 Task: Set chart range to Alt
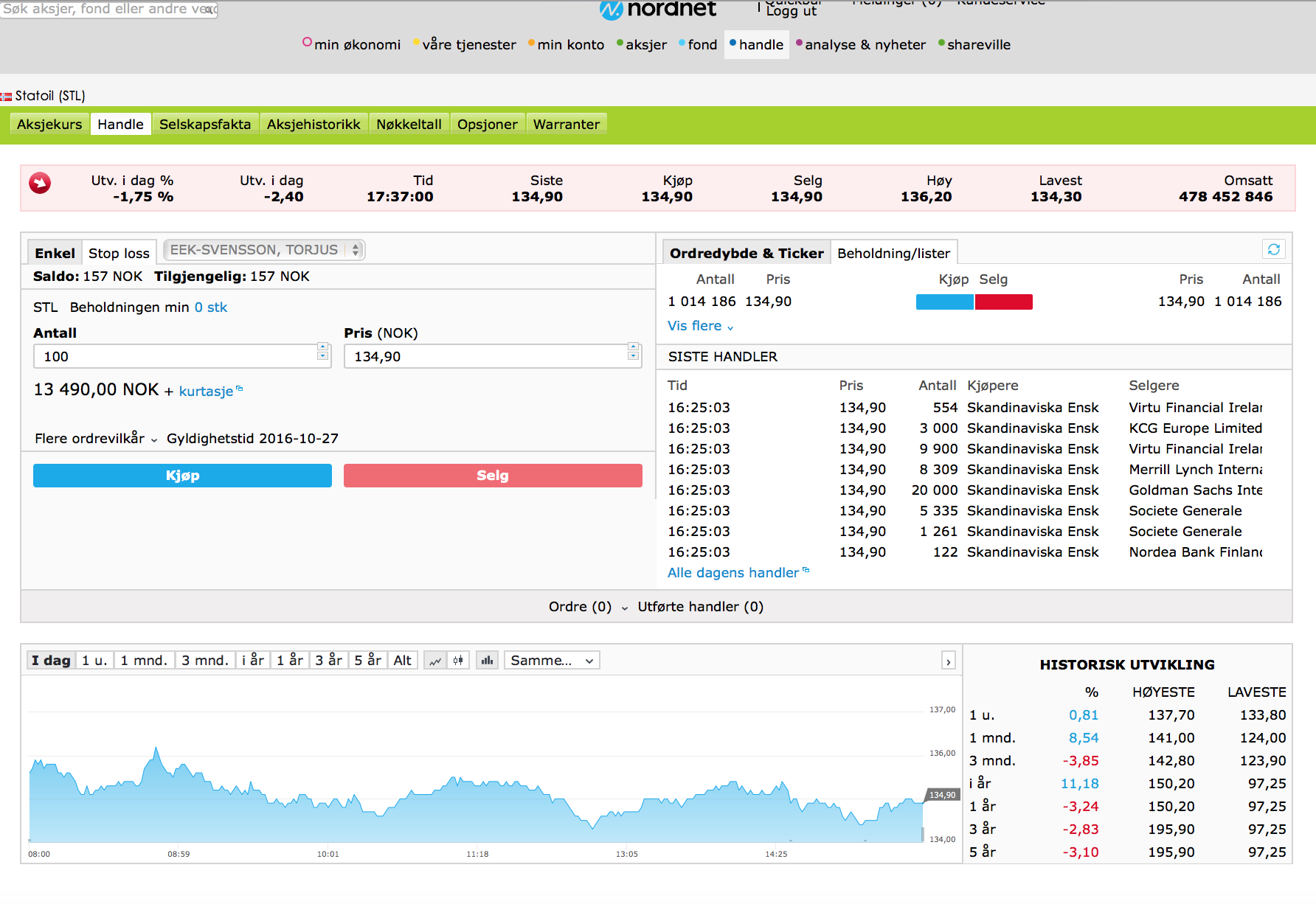click(403, 661)
